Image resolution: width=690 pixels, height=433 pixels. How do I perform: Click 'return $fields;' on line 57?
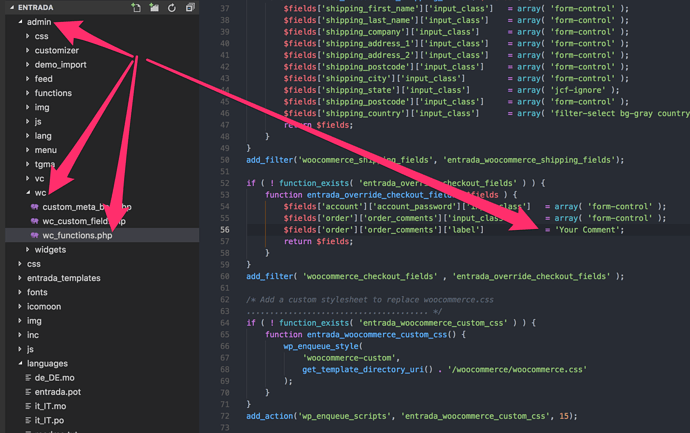[318, 241]
